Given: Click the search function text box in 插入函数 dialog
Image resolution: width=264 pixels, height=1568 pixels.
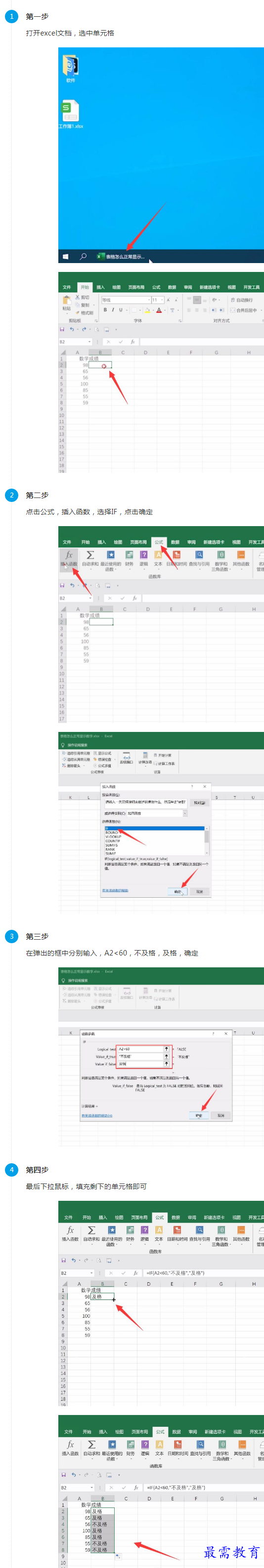Looking at the screenshot, I should (x=146, y=802).
